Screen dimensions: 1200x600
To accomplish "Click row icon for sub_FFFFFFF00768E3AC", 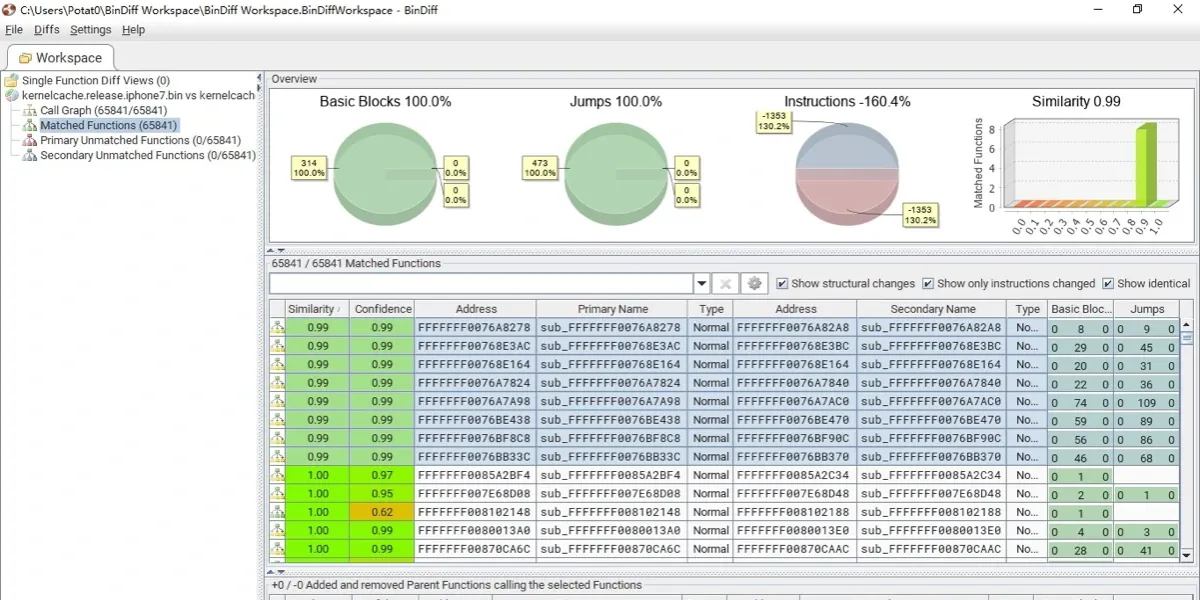I will pyautogui.click(x=278, y=346).
